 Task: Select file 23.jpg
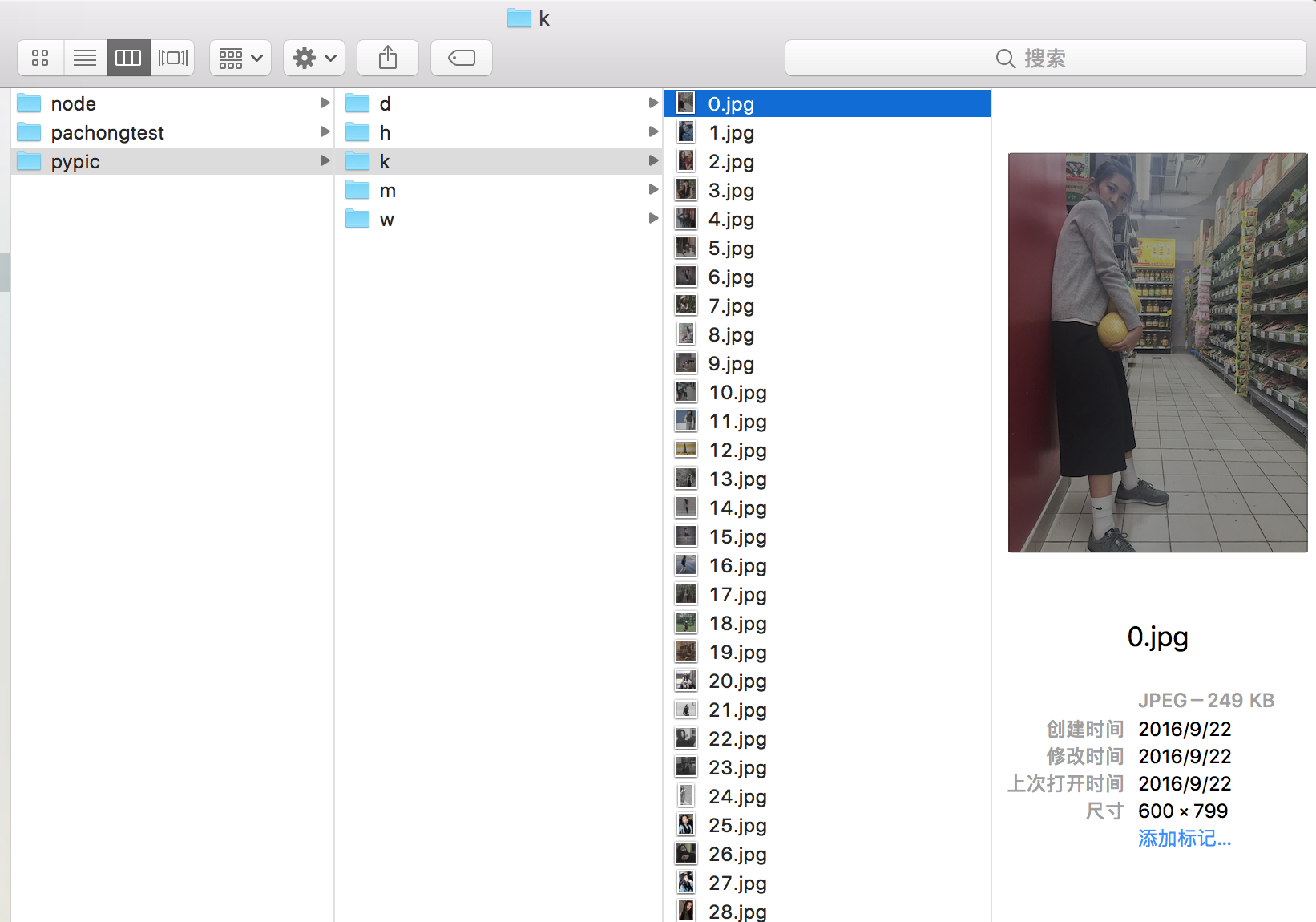tap(827, 767)
